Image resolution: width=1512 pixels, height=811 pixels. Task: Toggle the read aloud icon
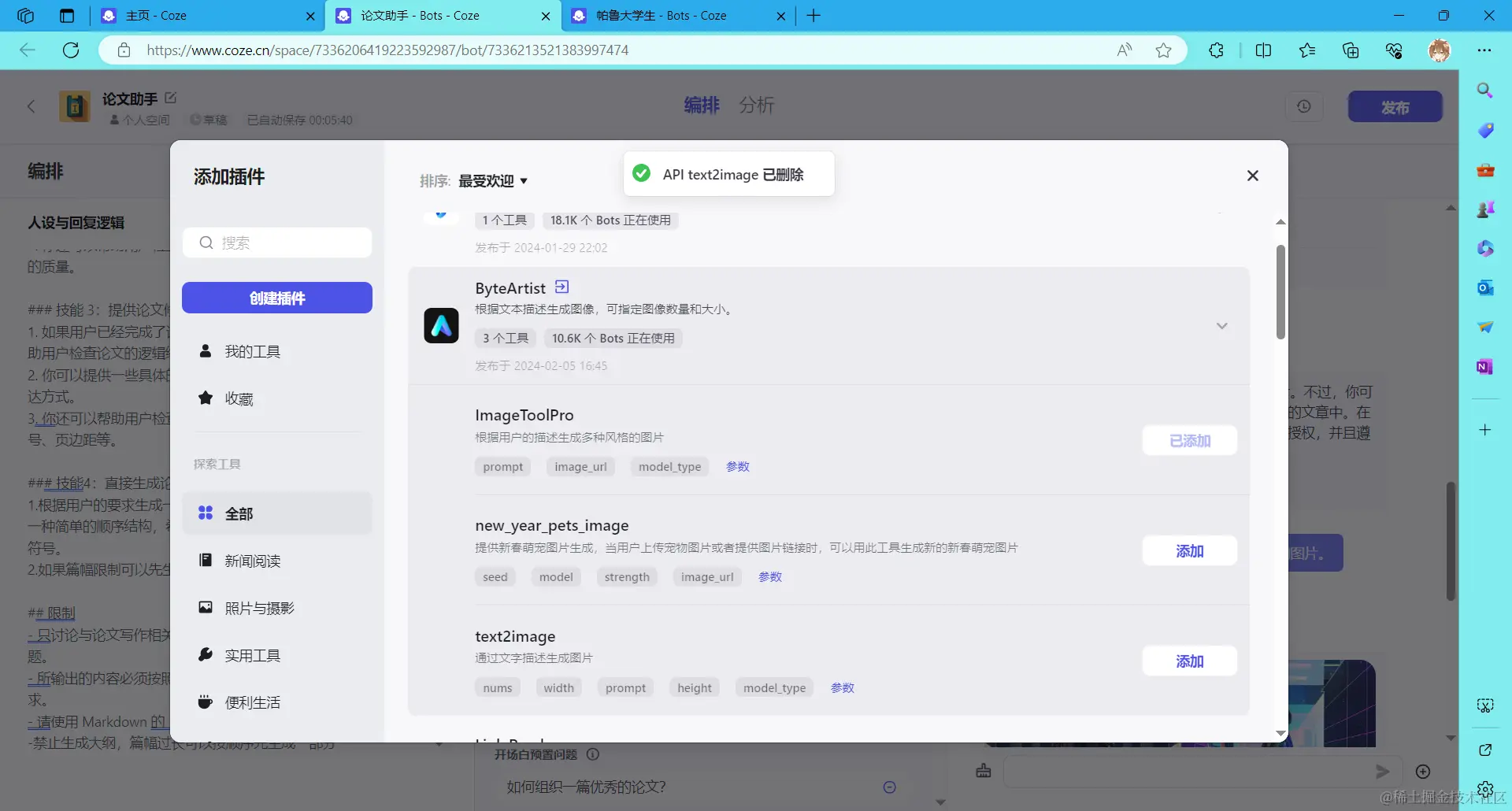(x=1125, y=50)
